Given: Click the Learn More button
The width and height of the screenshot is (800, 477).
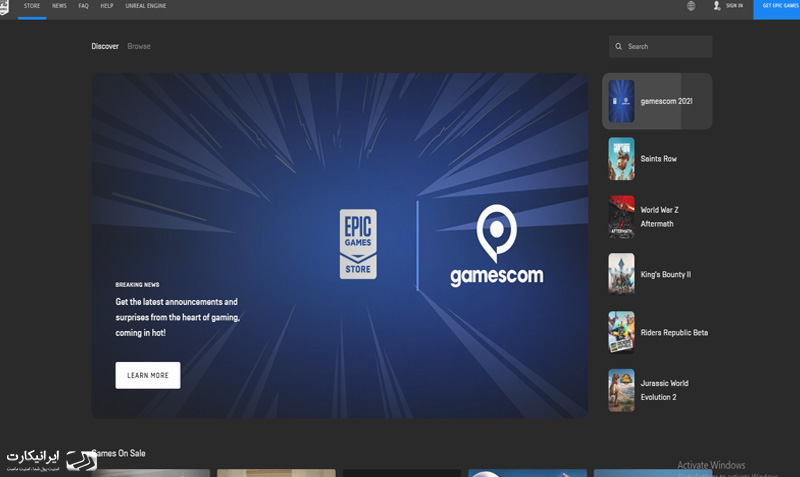Looking at the screenshot, I should coord(148,375).
